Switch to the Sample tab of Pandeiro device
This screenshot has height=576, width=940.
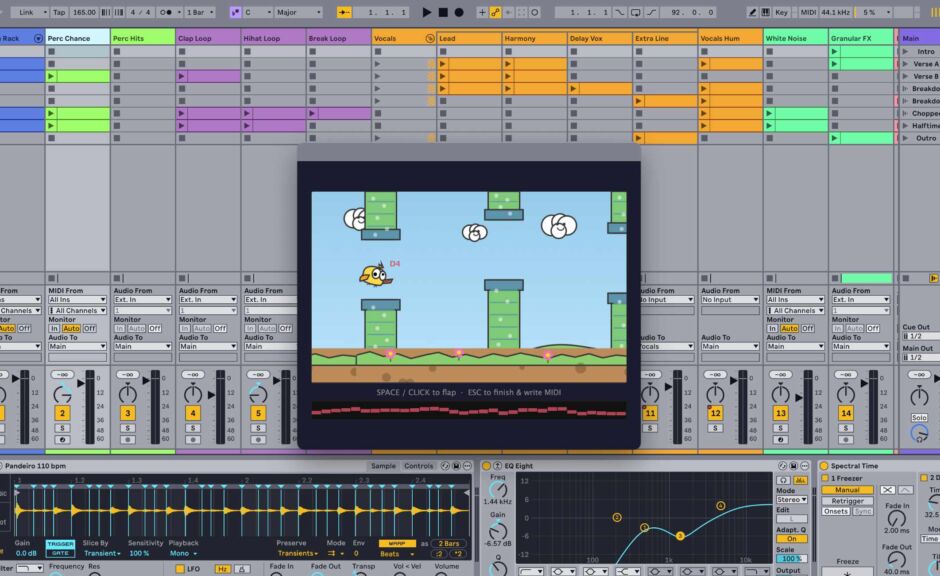[x=383, y=466]
